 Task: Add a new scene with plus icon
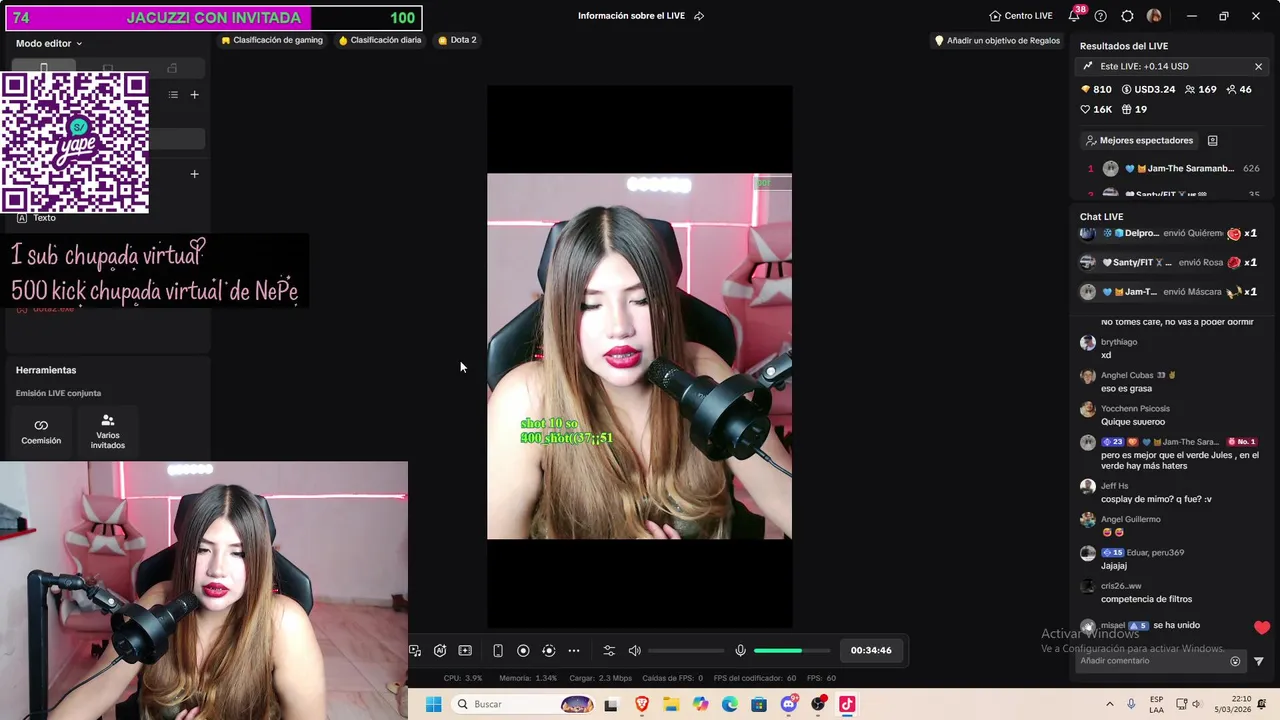[195, 95]
